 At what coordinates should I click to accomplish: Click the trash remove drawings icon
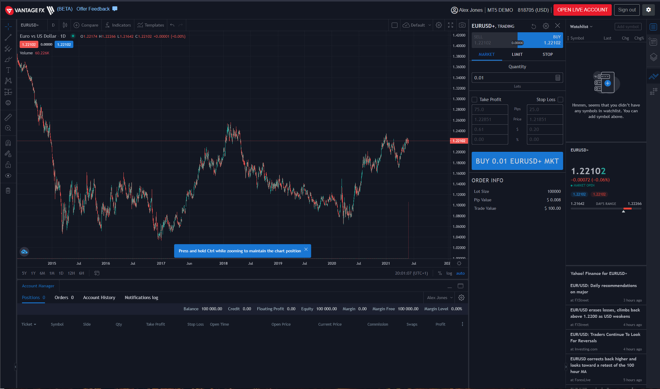pos(8,191)
